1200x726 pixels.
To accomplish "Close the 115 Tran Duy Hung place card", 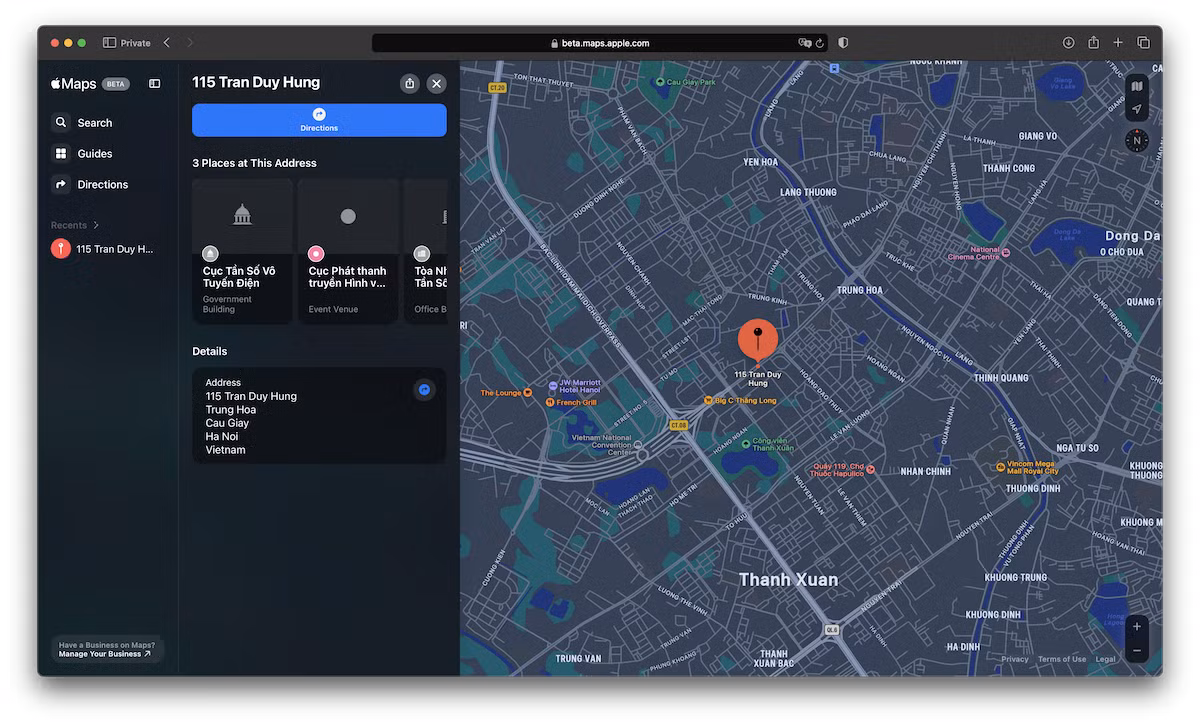I will click(437, 83).
